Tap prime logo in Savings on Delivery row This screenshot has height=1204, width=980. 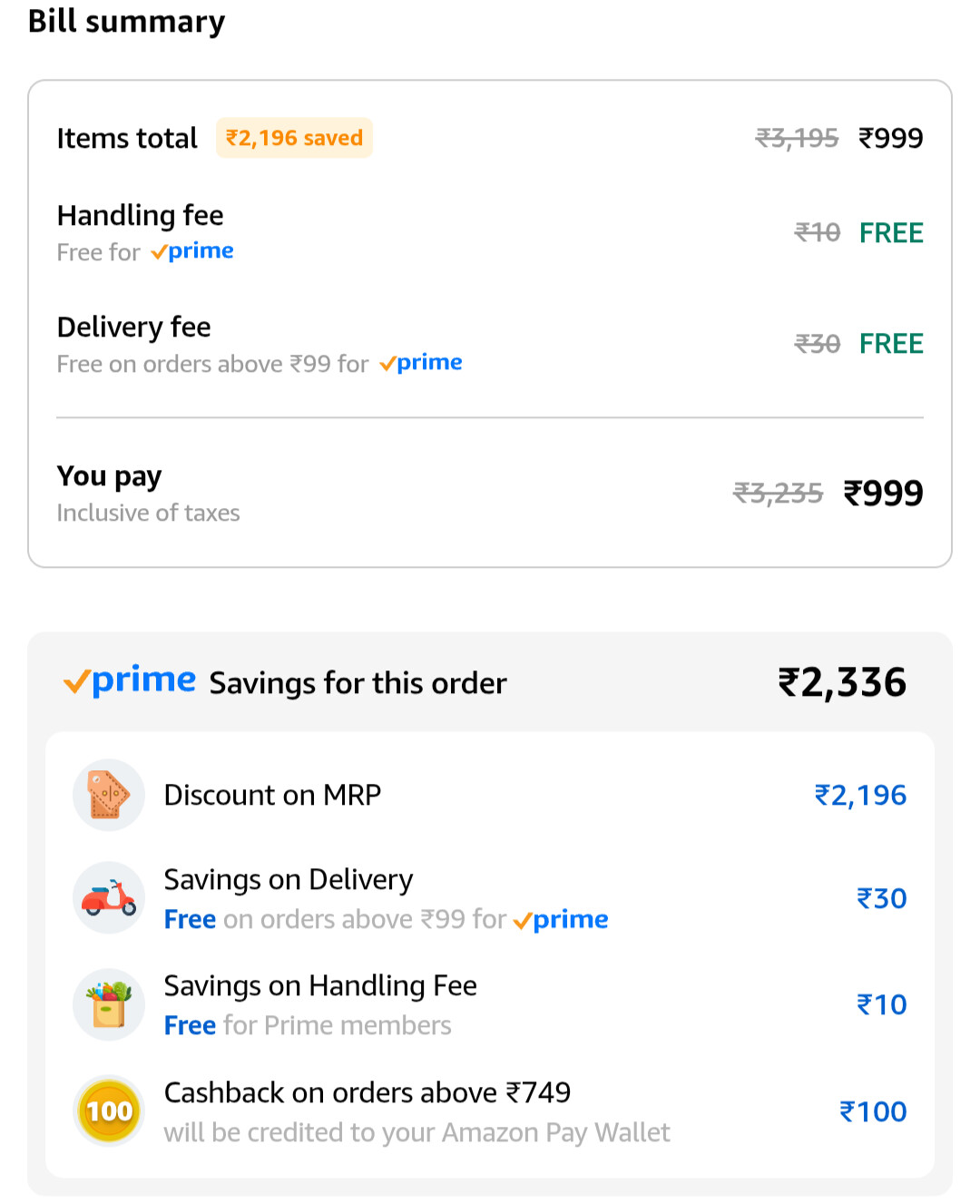tap(561, 920)
